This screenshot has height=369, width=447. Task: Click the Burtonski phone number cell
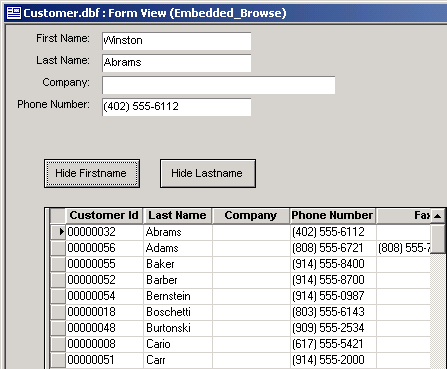pyautogui.click(x=333, y=328)
